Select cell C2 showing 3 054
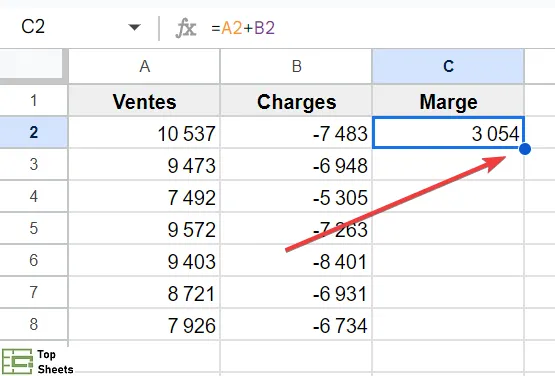 click(x=448, y=132)
